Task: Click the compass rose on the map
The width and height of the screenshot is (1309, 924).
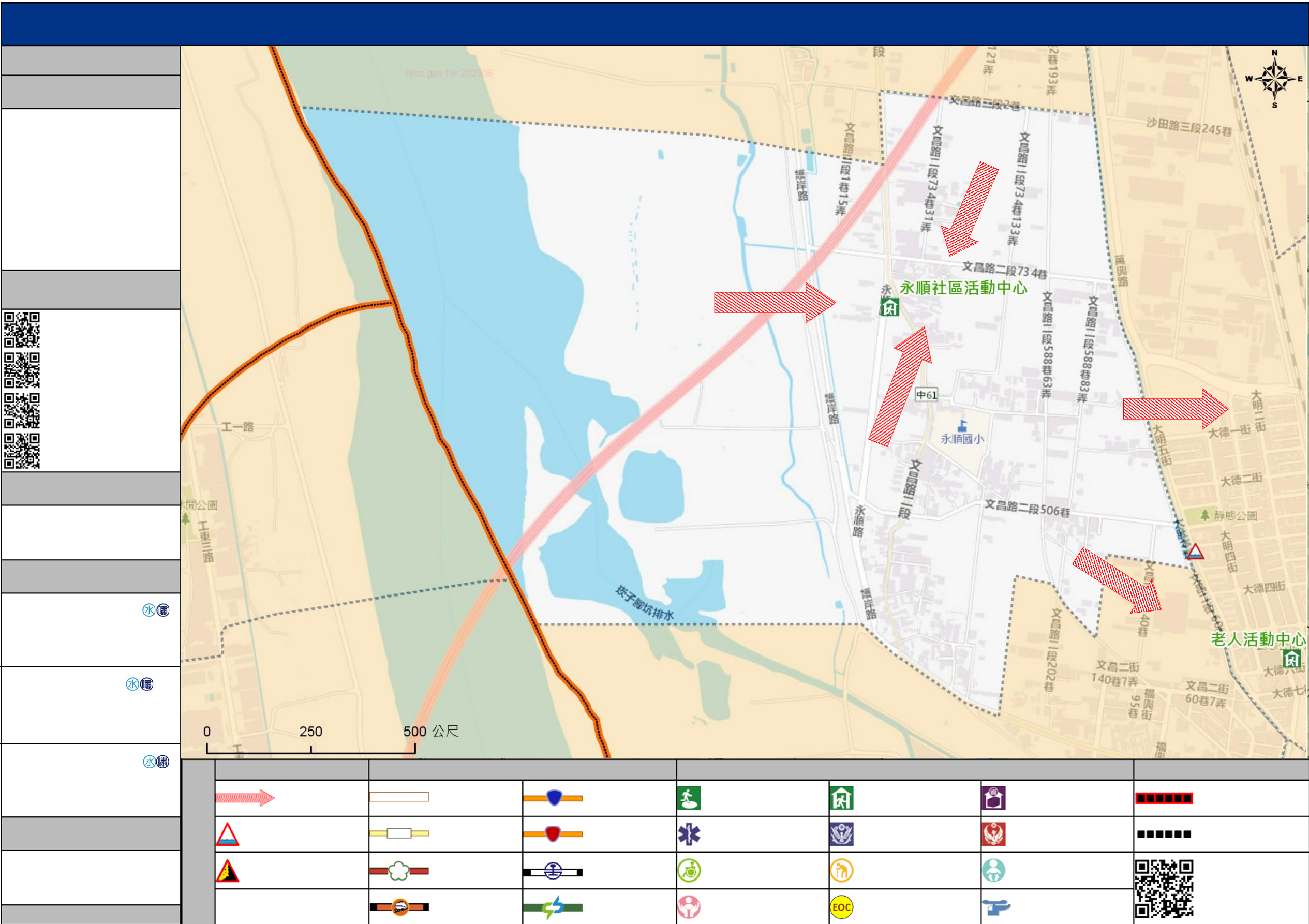Action: pos(1275,79)
